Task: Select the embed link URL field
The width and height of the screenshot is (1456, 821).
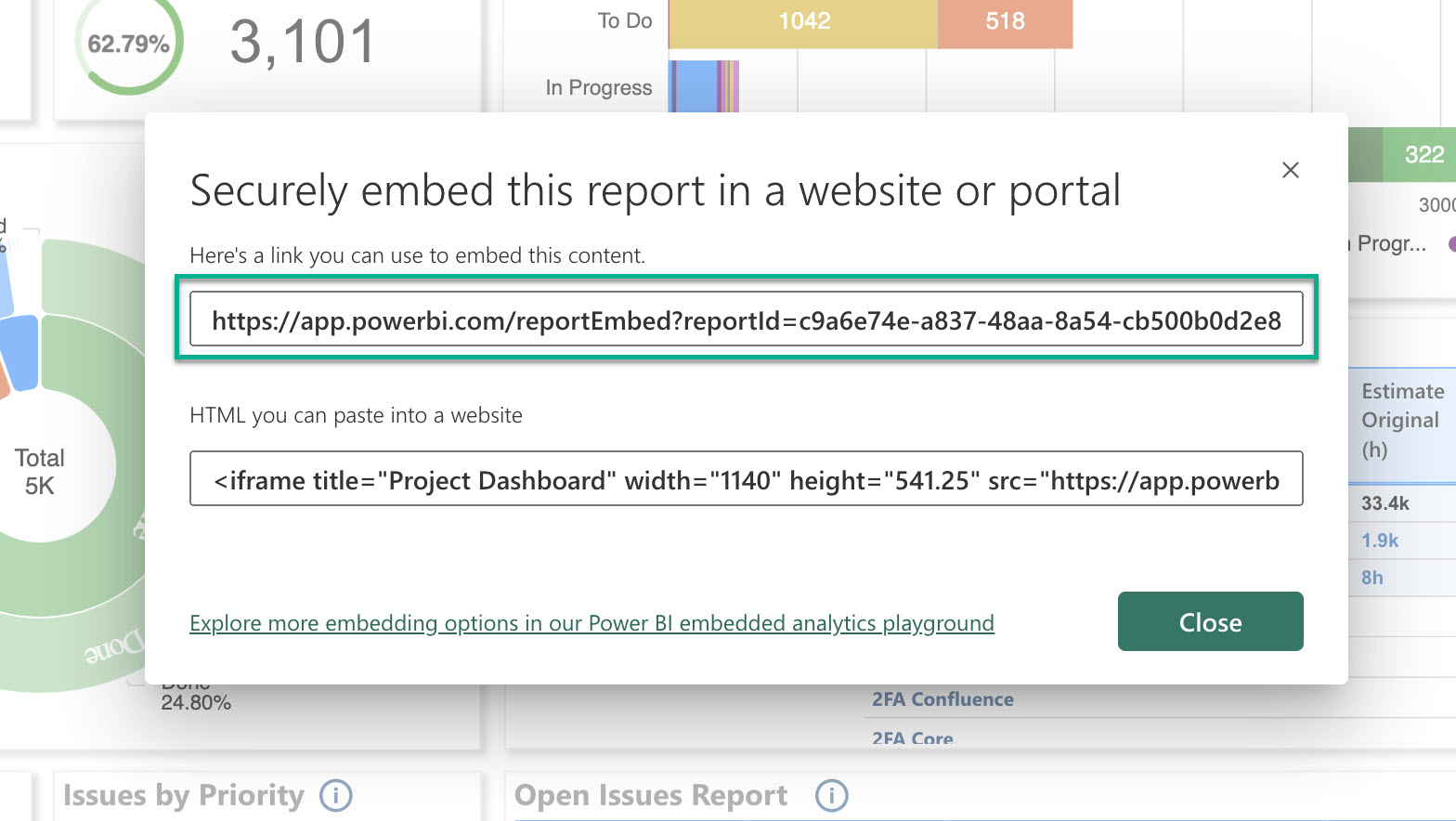Action: pos(746,319)
